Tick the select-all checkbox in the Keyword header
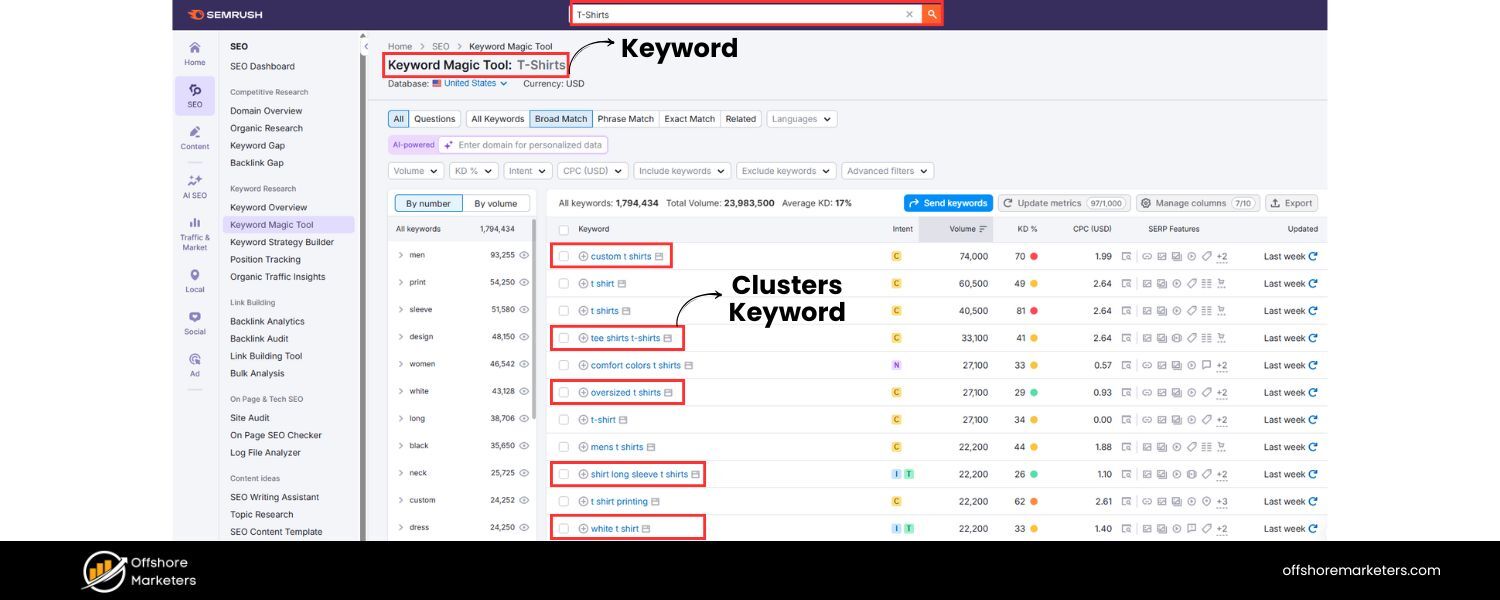This screenshot has height=600, width=1500. pos(564,229)
